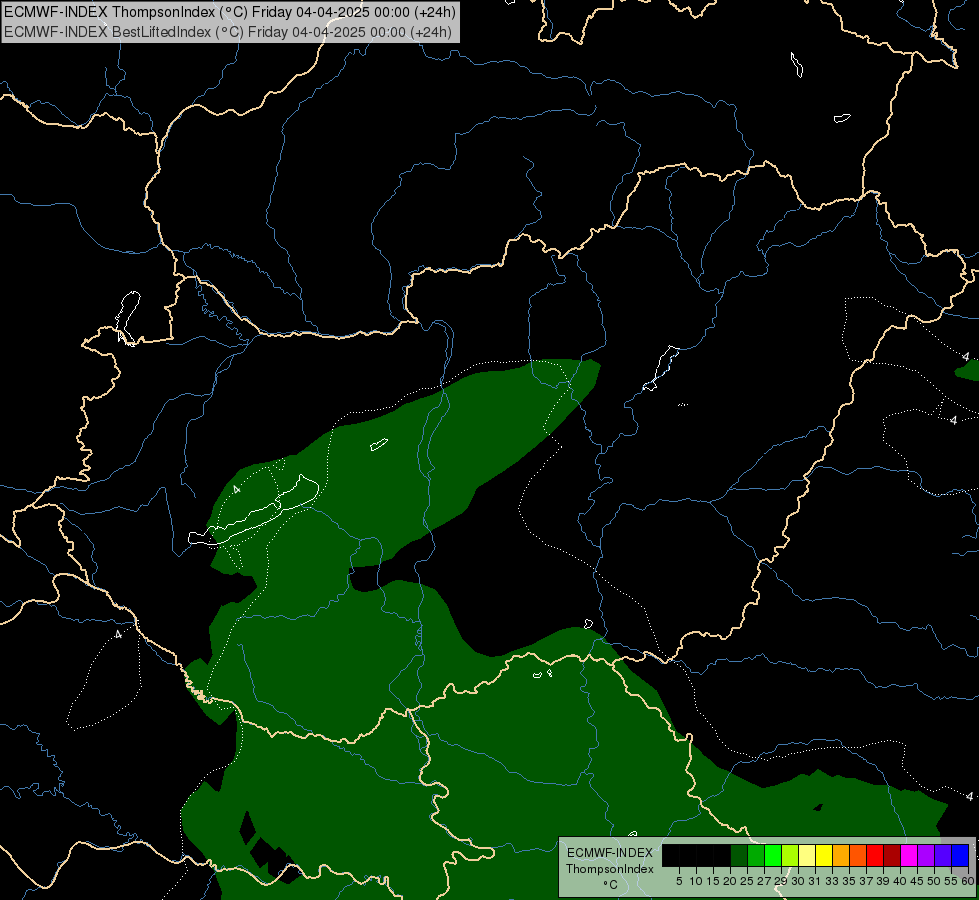Viewport: 979px width, 900px height.
Task: Select the yellow 31–33 legend swatch
Action: pos(824,855)
